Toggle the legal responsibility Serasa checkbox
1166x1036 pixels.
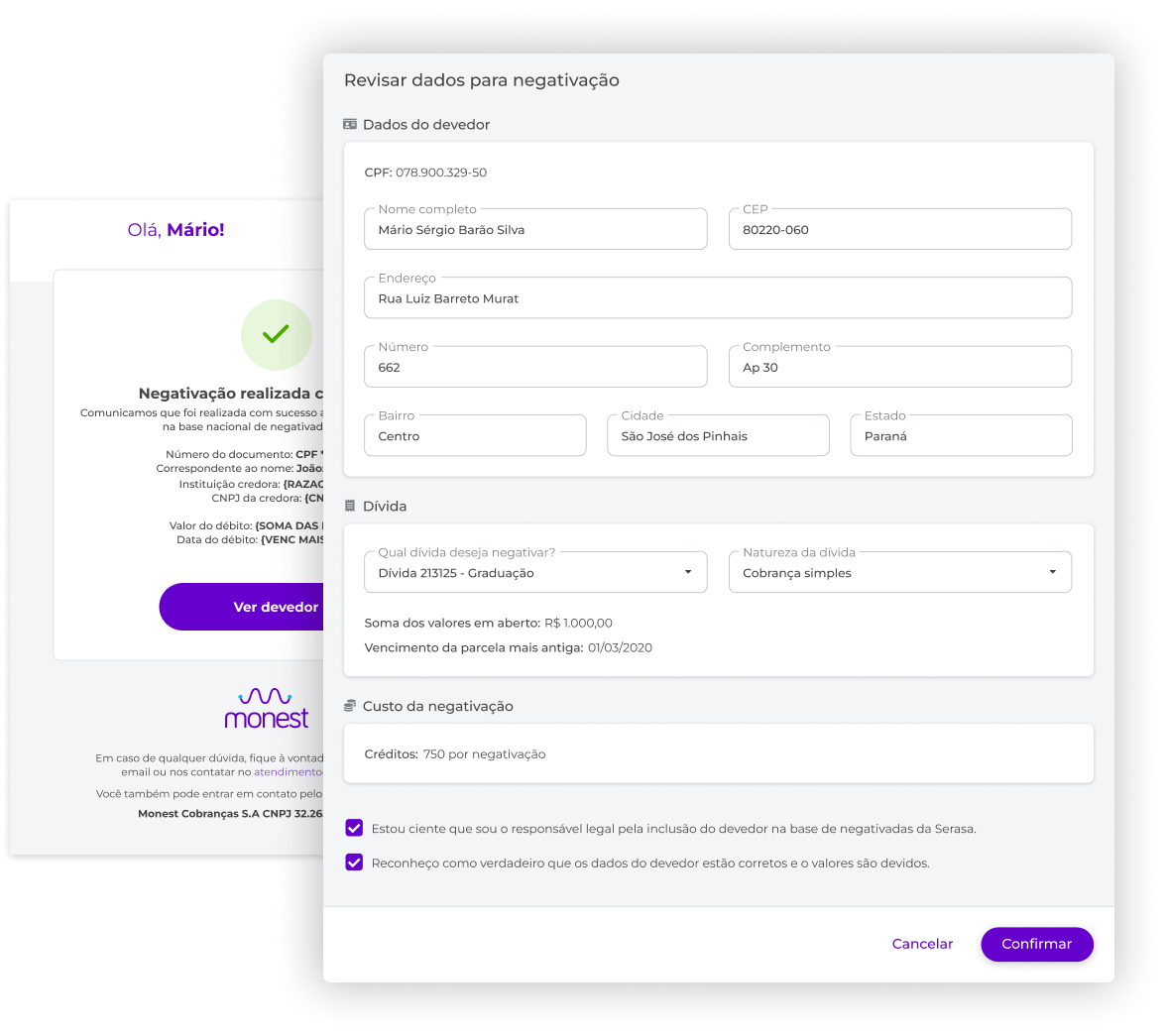[x=354, y=828]
